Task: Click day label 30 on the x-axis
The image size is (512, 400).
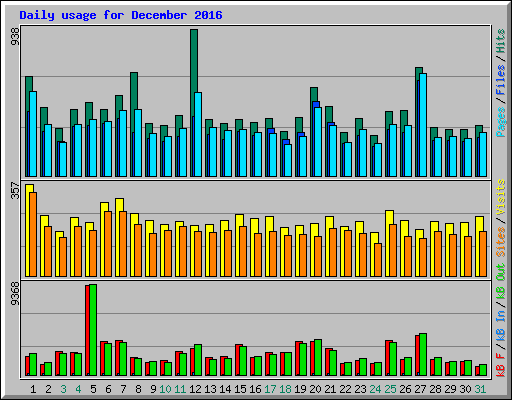Action: click(x=465, y=389)
